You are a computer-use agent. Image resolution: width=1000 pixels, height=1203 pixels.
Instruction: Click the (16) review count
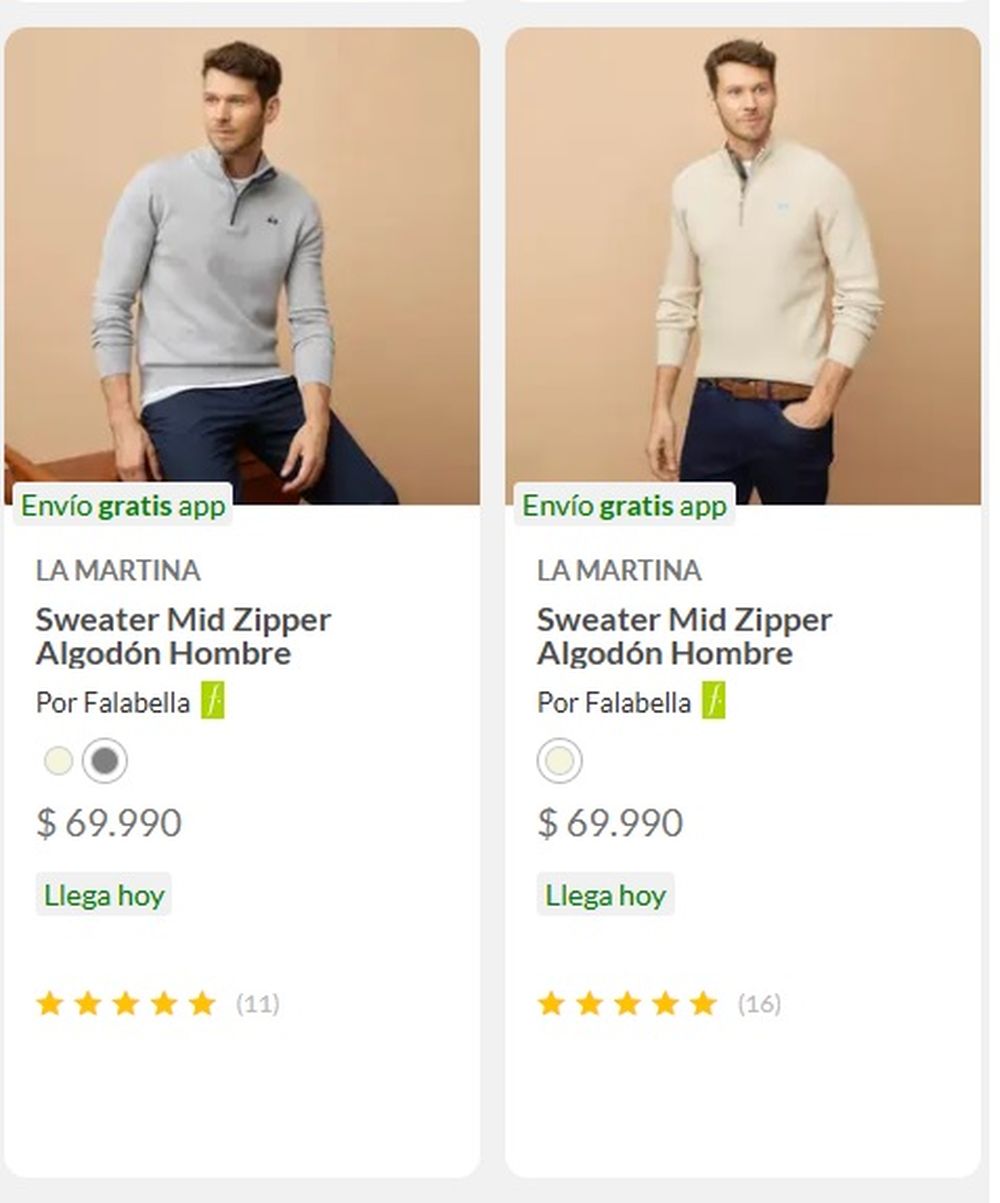pos(759,1003)
